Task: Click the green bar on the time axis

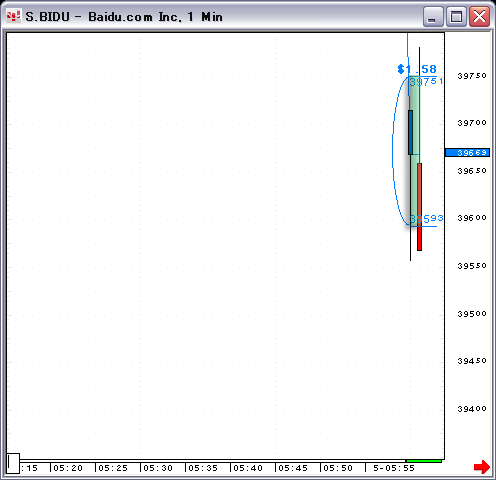Action: [x=424, y=461]
